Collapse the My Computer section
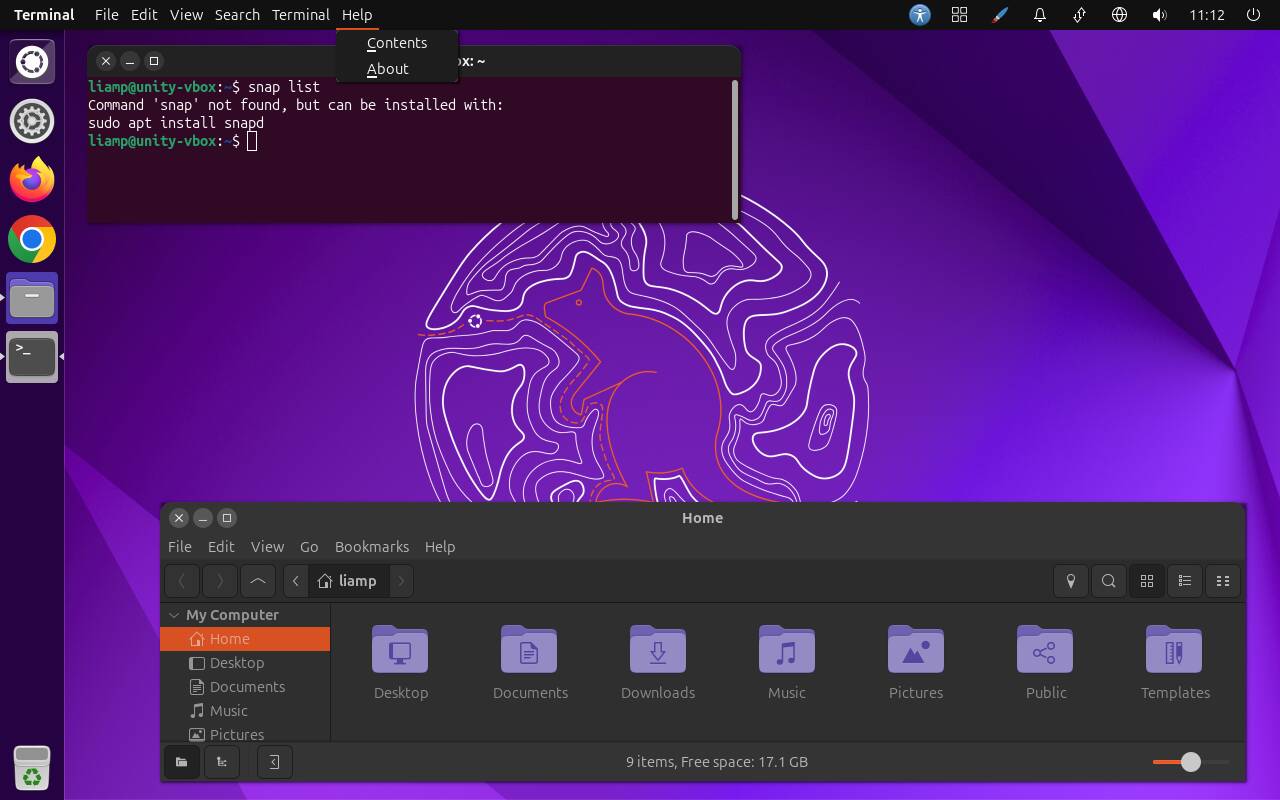This screenshot has height=800, width=1280. point(174,615)
